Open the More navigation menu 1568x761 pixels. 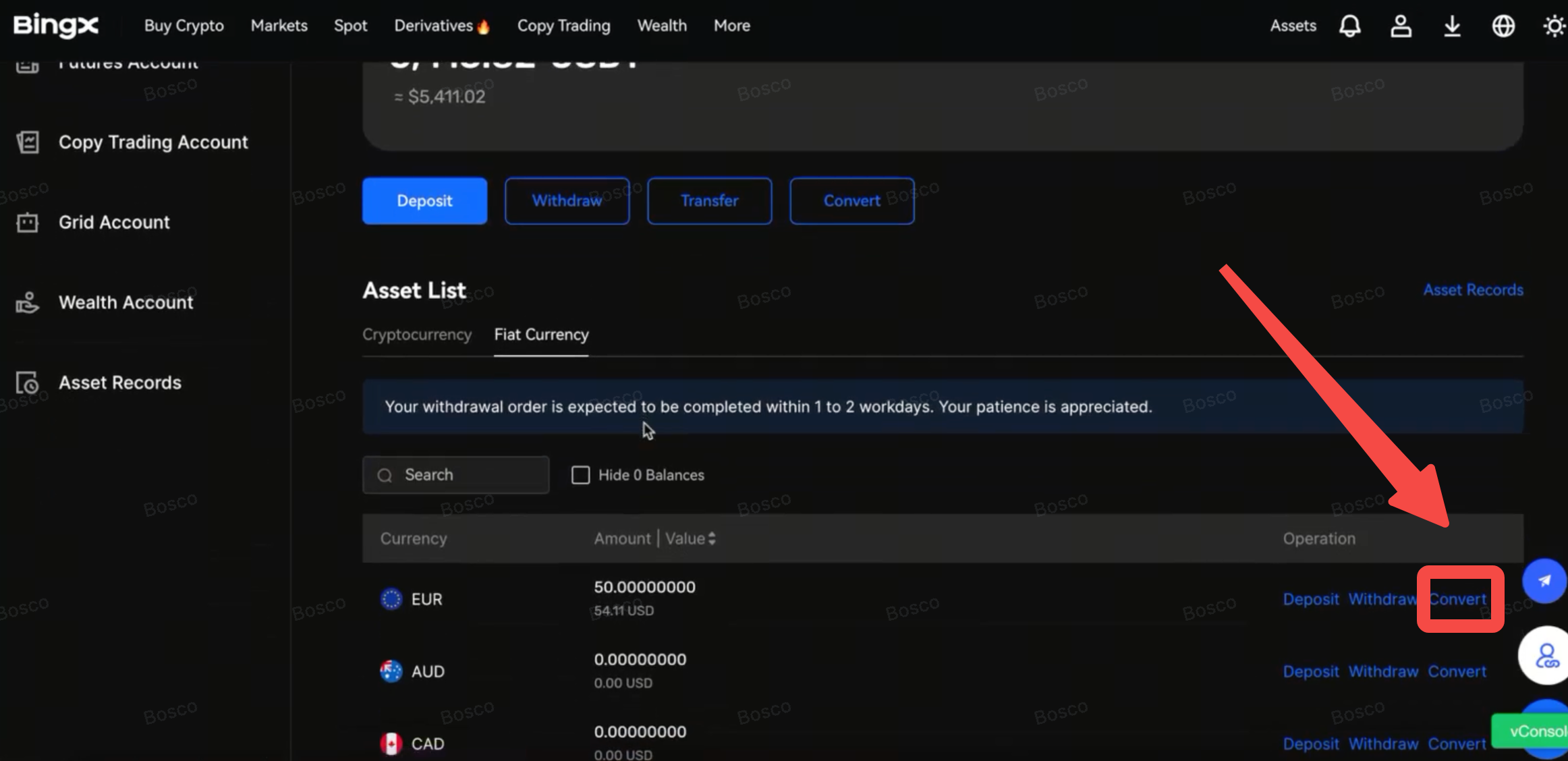pos(731,26)
